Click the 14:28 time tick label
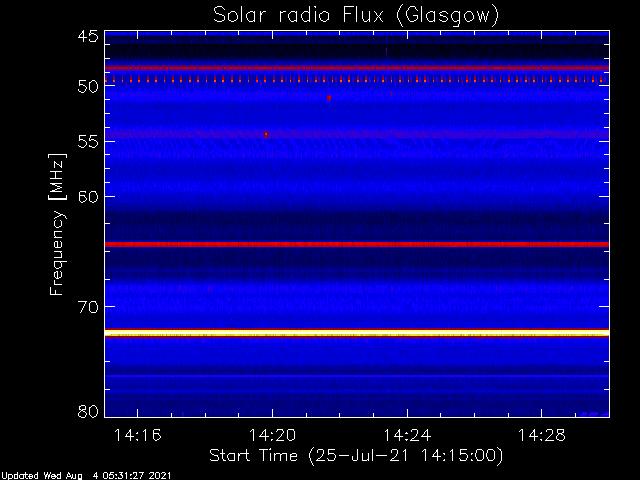This screenshot has height=480, width=640. (542, 436)
